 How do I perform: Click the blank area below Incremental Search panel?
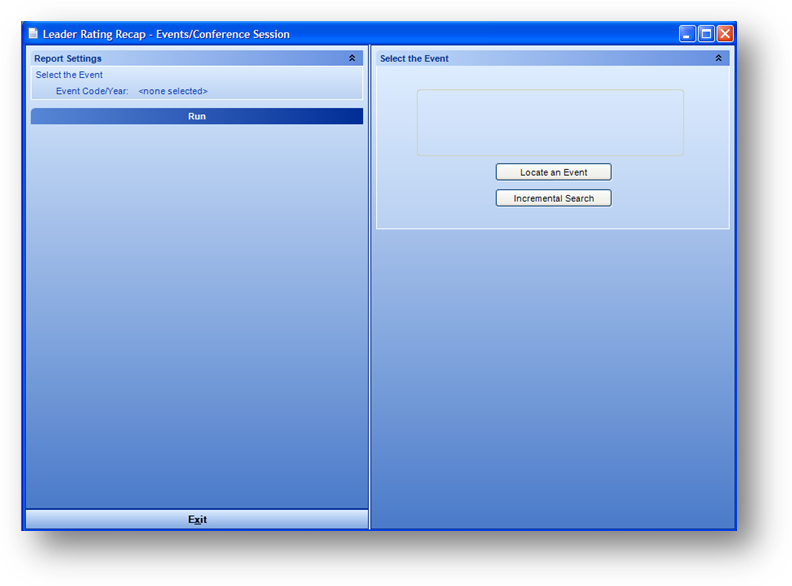(x=552, y=380)
